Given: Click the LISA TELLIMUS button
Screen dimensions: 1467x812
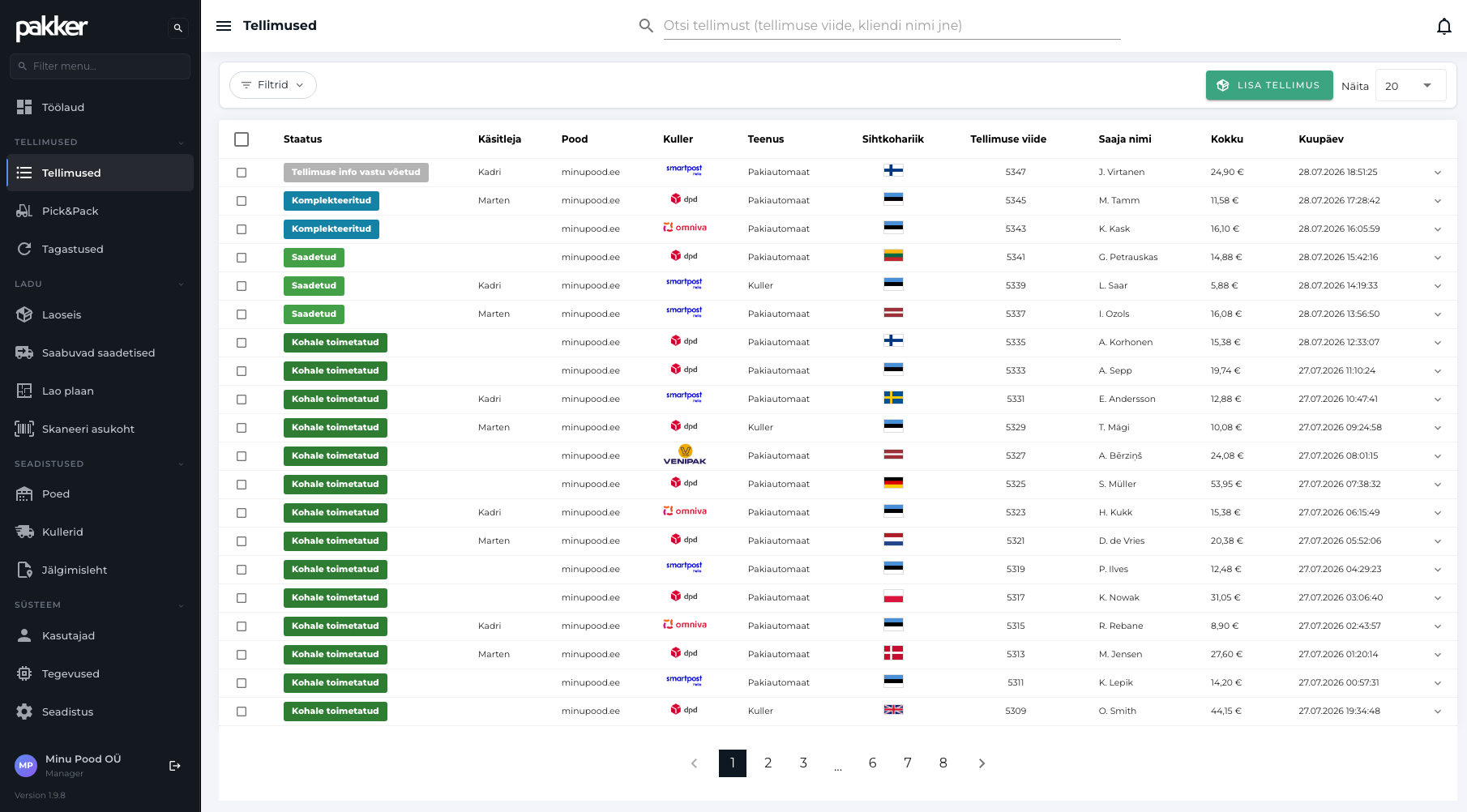Looking at the screenshot, I should pyautogui.click(x=1269, y=85).
